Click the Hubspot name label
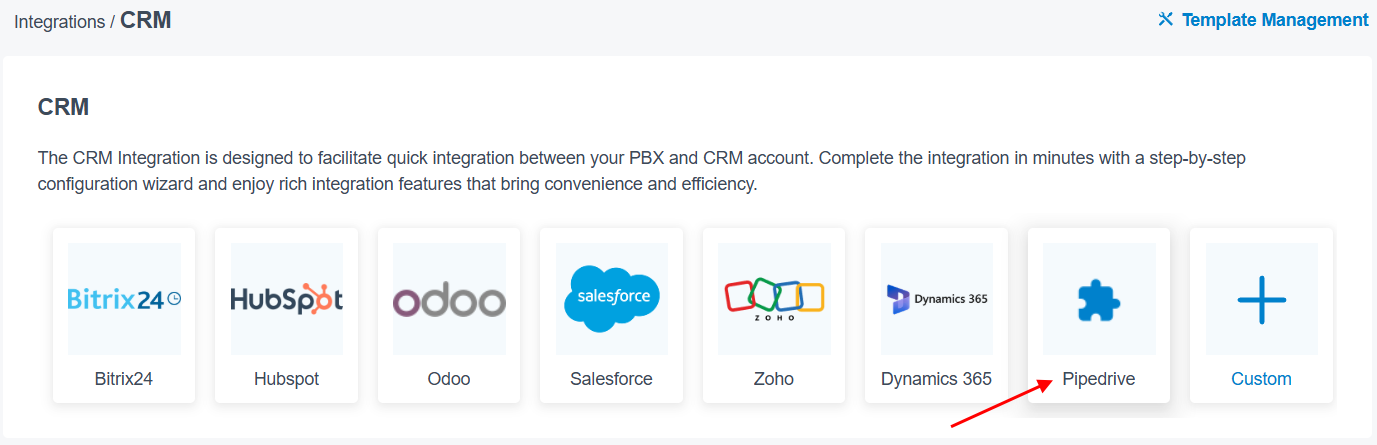This screenshot has height=445, width=1377. [x=287, y=379]
